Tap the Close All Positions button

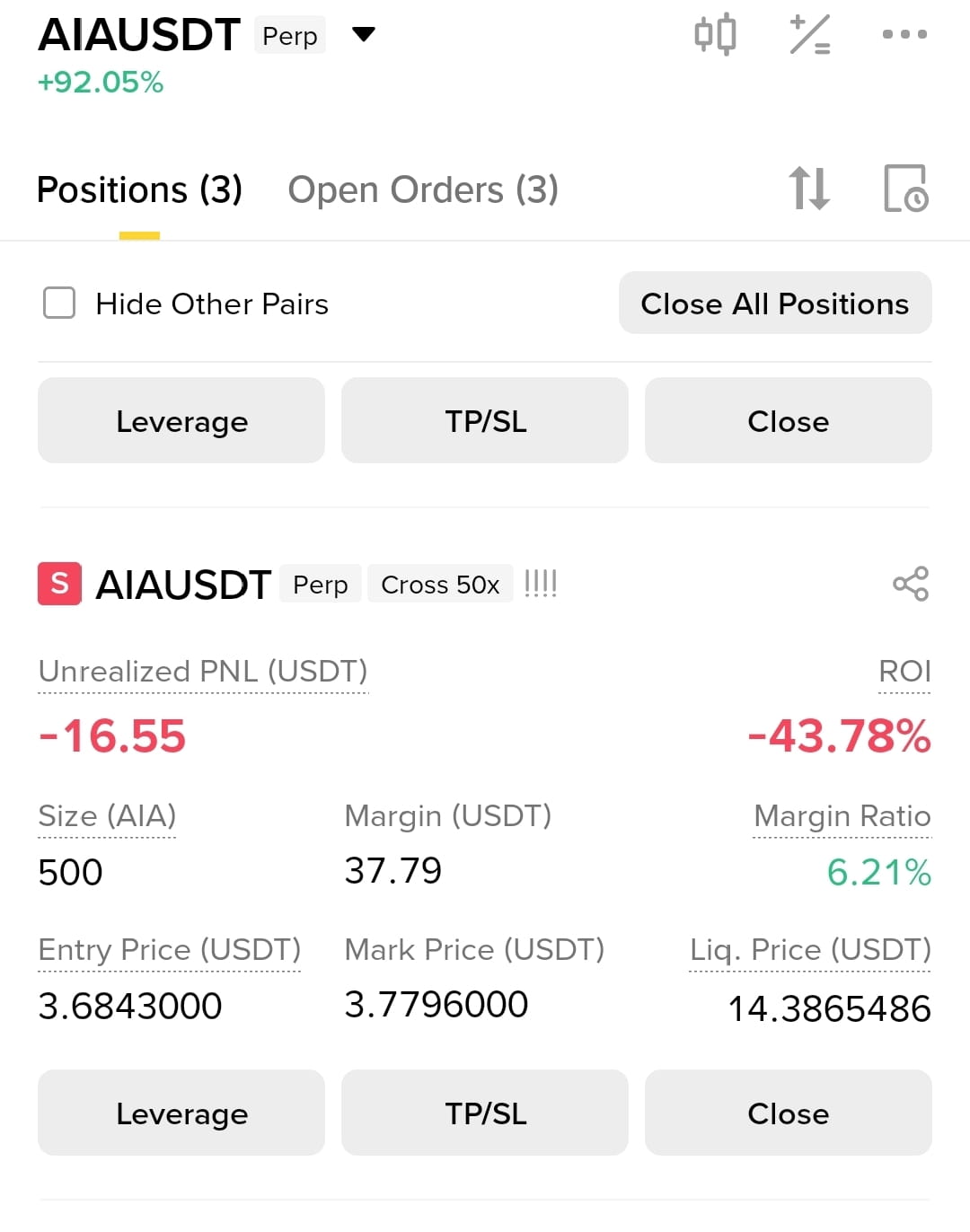775,303
